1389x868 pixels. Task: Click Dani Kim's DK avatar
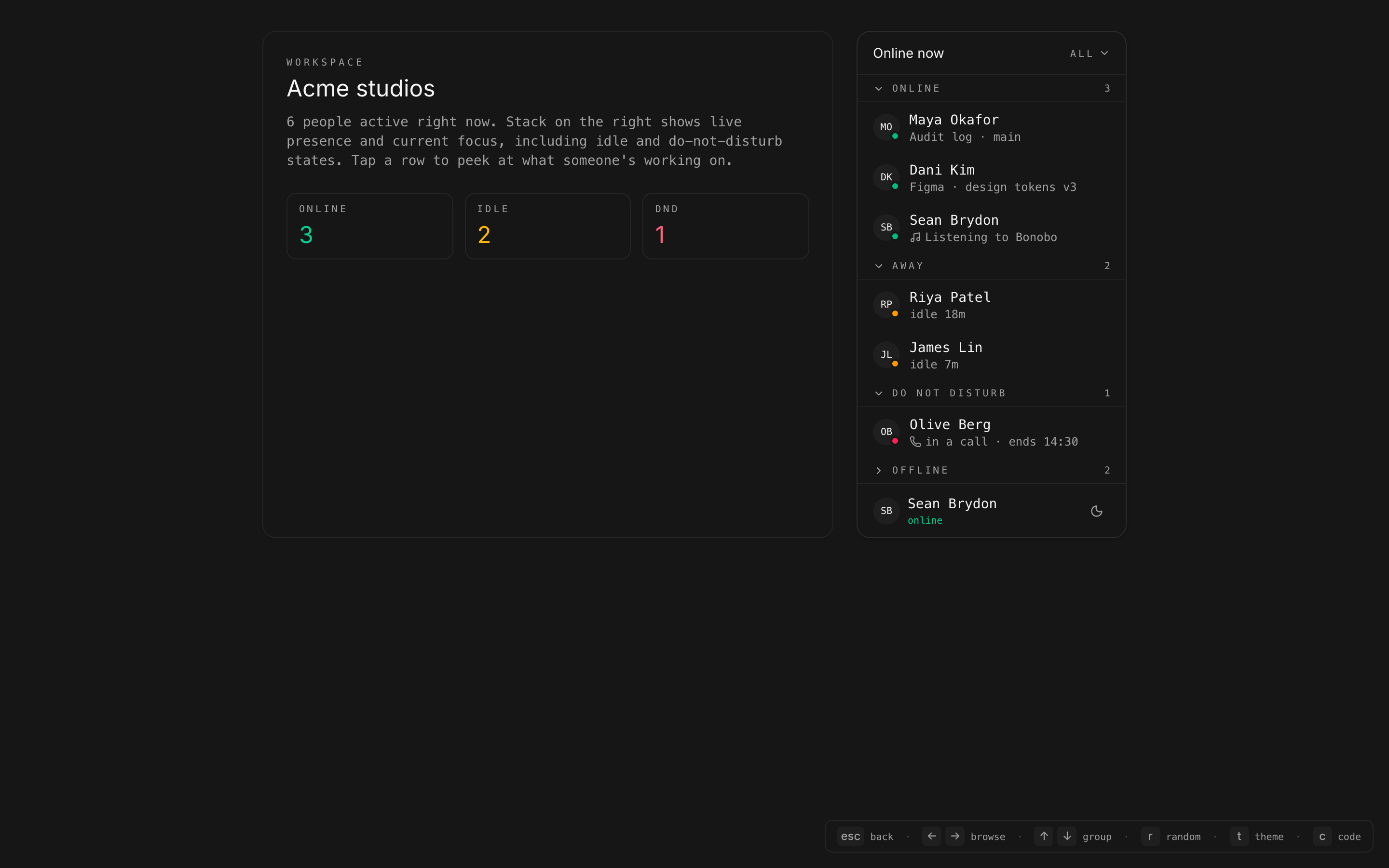click(x=886, y=177)
